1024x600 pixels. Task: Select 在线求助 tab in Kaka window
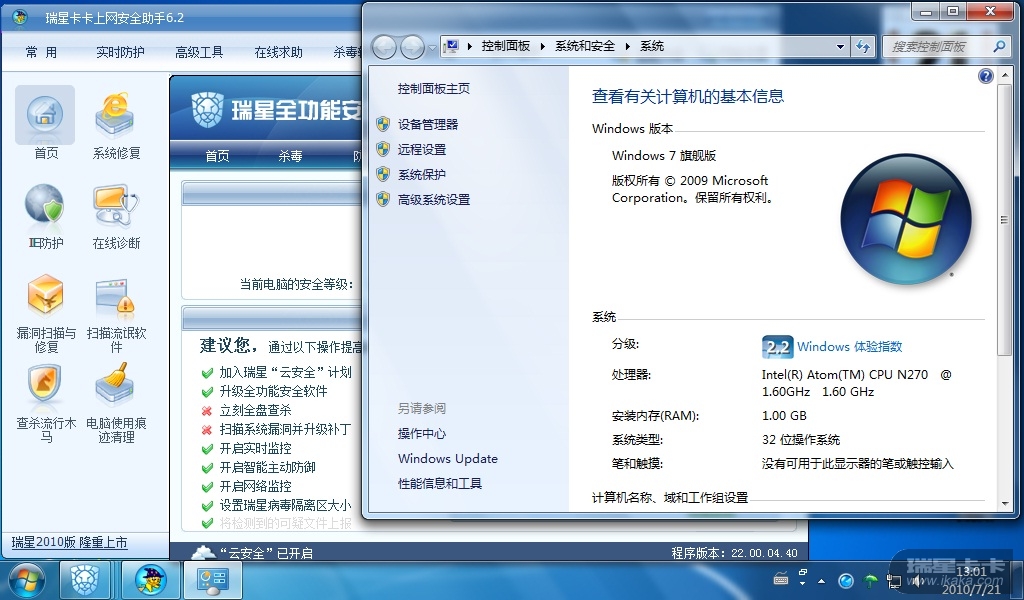(x=278, y=52)
